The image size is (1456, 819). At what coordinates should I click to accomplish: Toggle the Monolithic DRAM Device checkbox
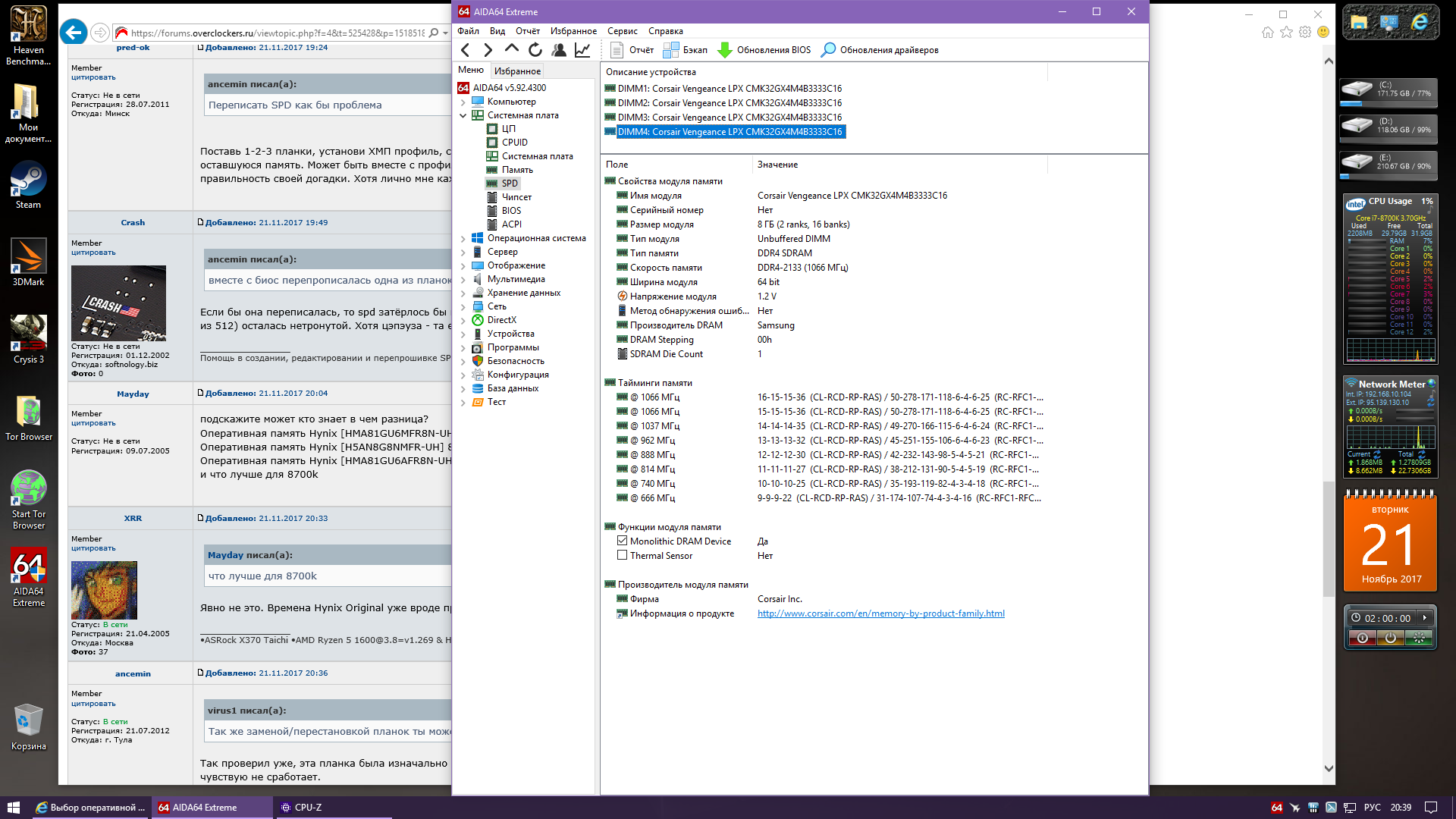click(622, 541)
